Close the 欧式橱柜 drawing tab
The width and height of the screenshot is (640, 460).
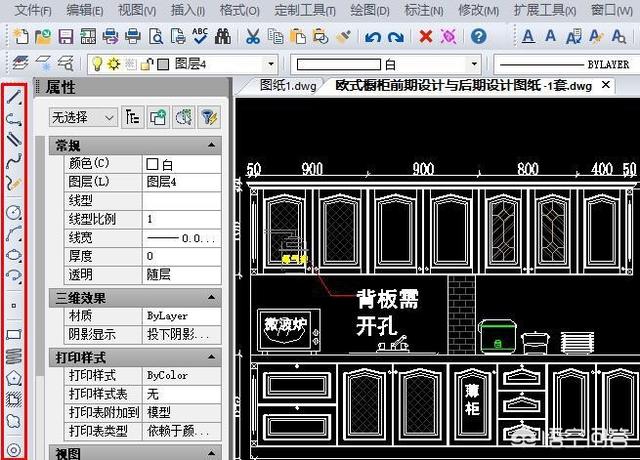(x=606, y=85)
